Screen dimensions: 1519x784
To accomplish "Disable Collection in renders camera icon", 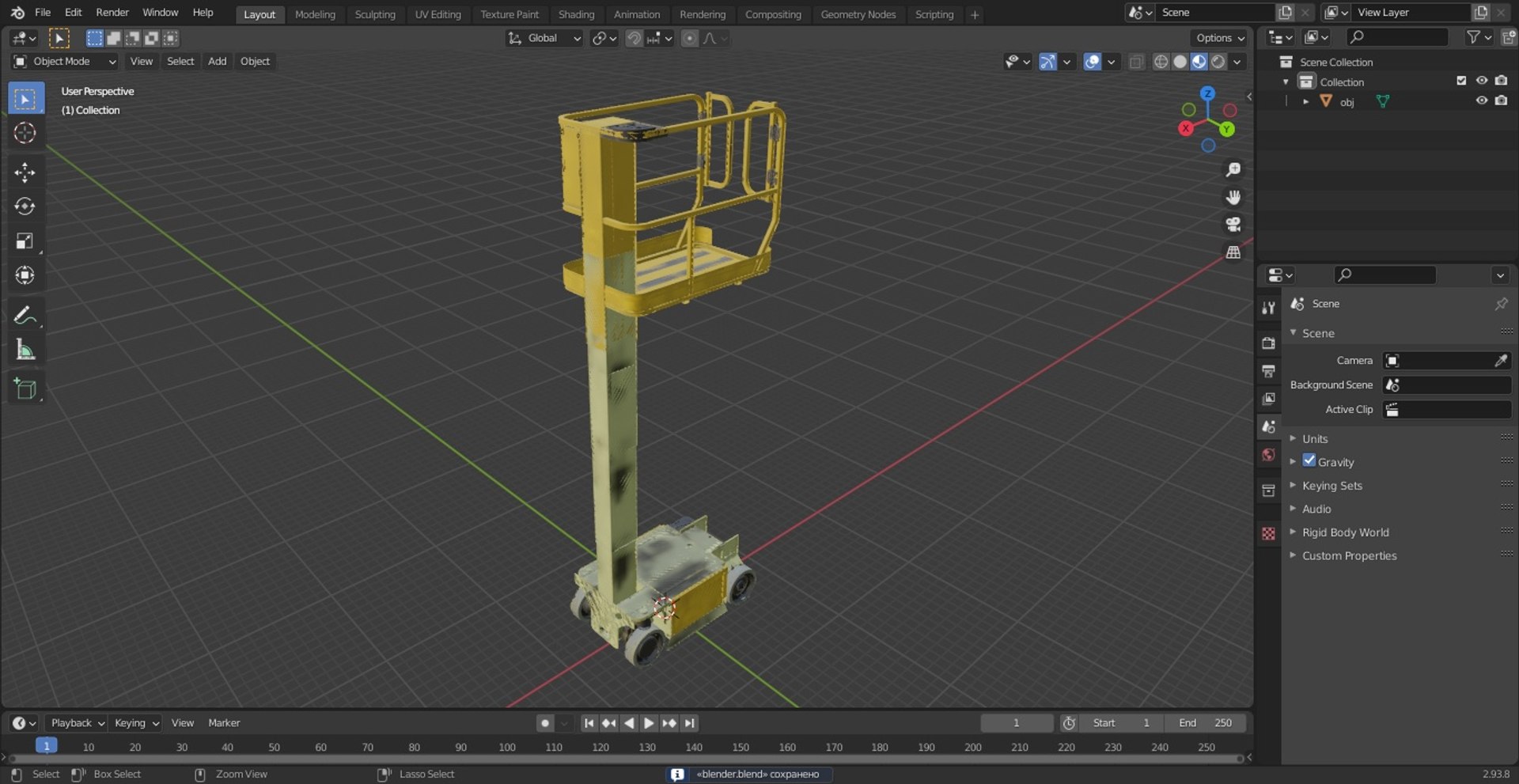I will click(1501, 81).
